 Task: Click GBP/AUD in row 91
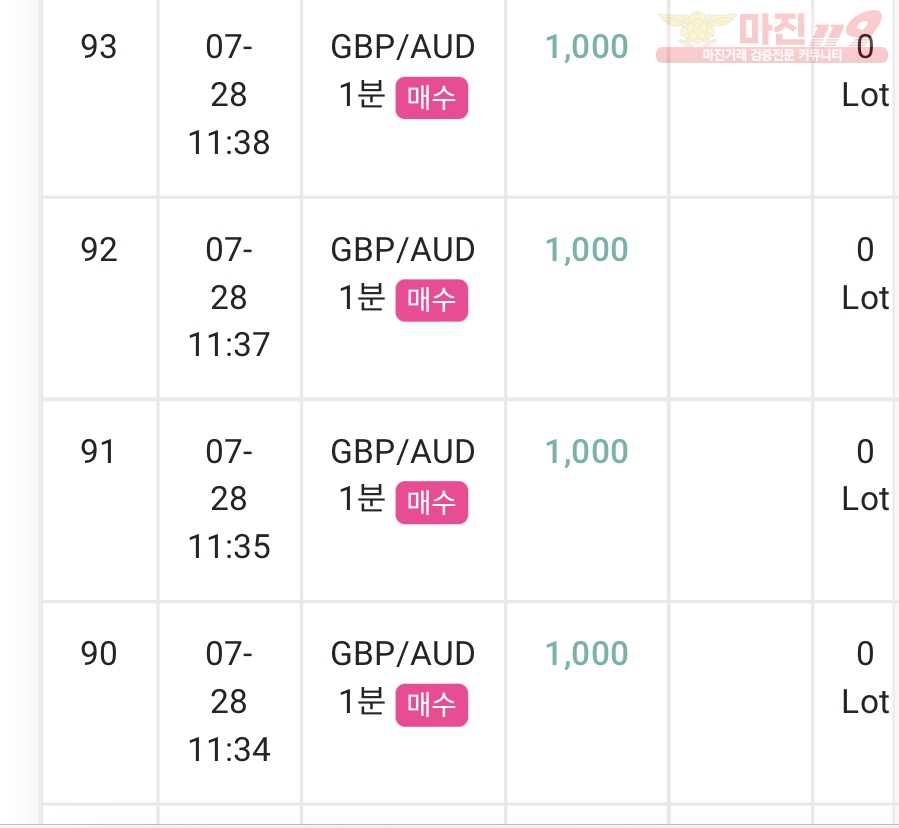(x=402, y=451)
